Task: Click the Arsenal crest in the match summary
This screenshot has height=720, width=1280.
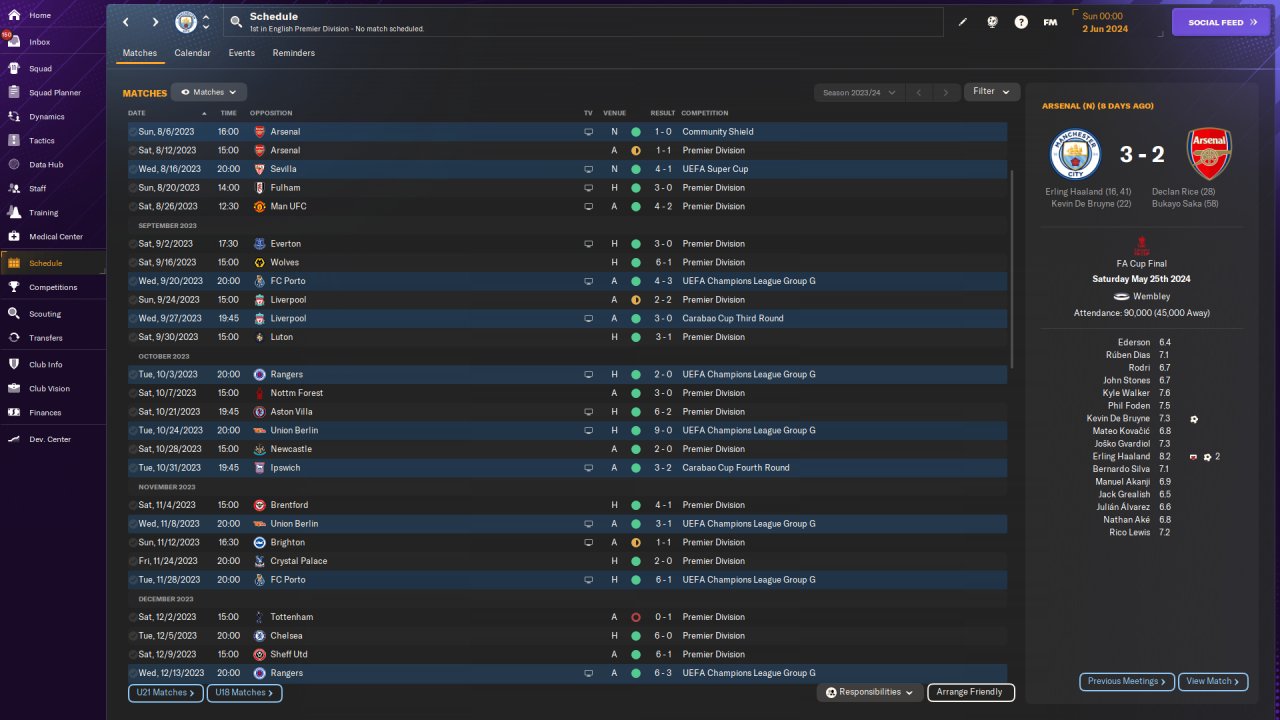Action: [1209, 153]
